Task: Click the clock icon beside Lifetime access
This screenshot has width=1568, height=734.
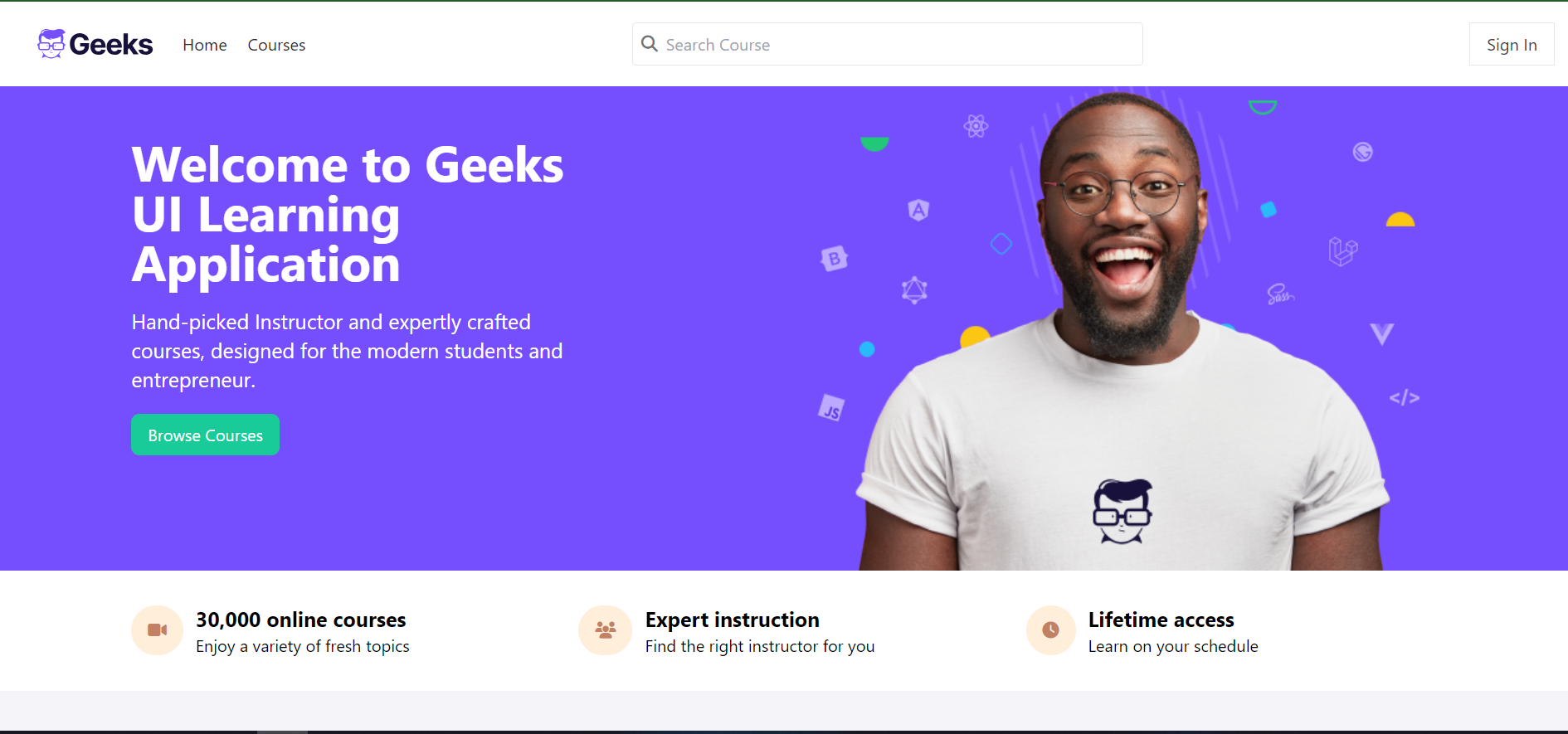Action: (x=1050, y=630)
